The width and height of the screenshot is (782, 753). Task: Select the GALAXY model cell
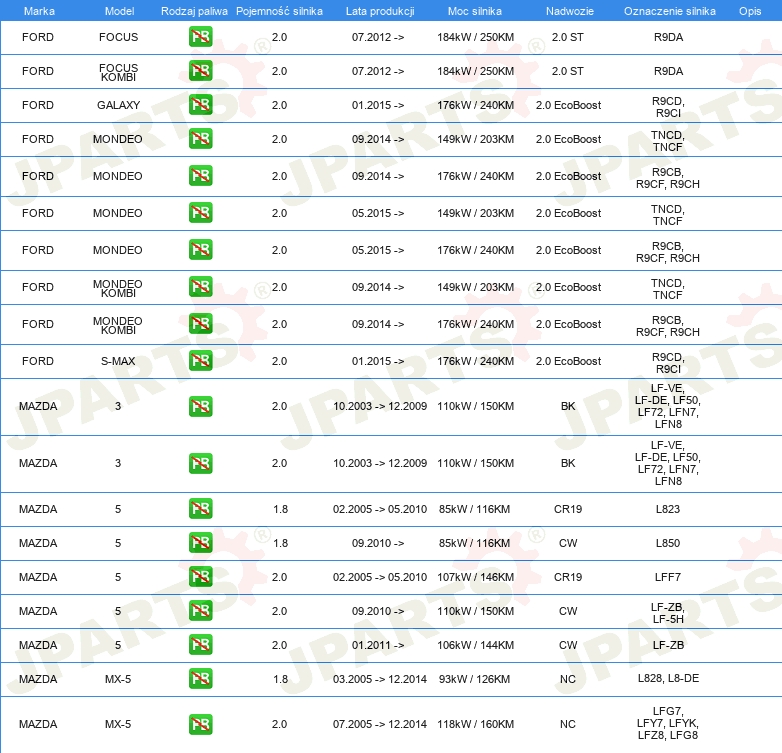118,105
